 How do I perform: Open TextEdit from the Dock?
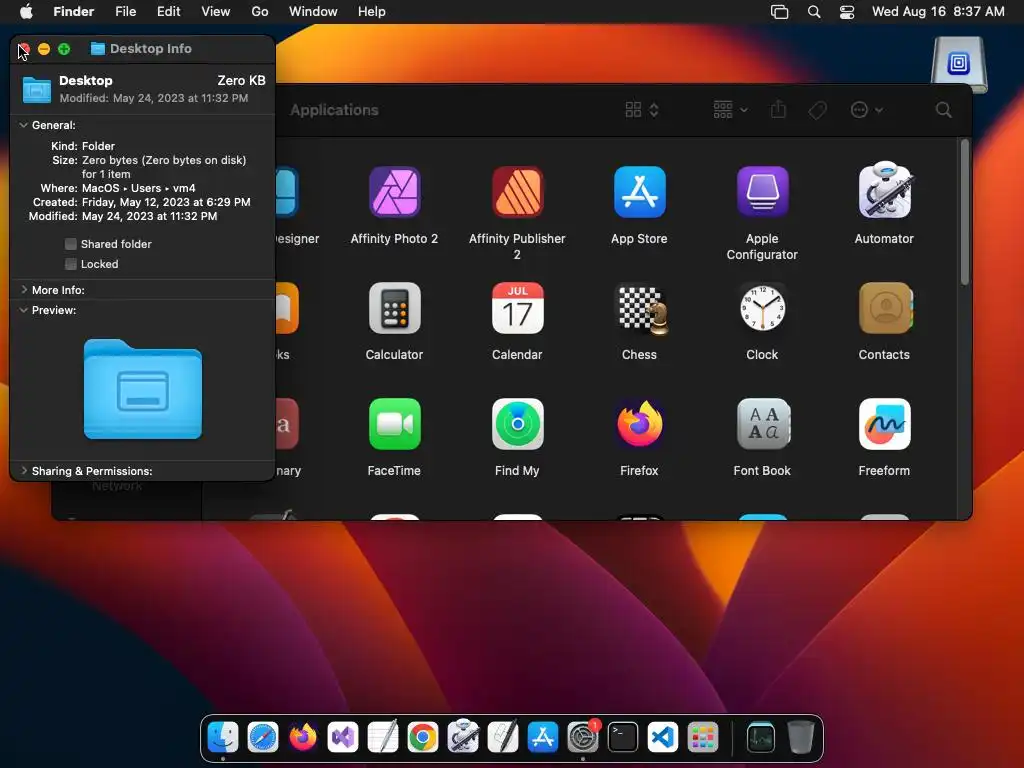[x=383, y=738]
